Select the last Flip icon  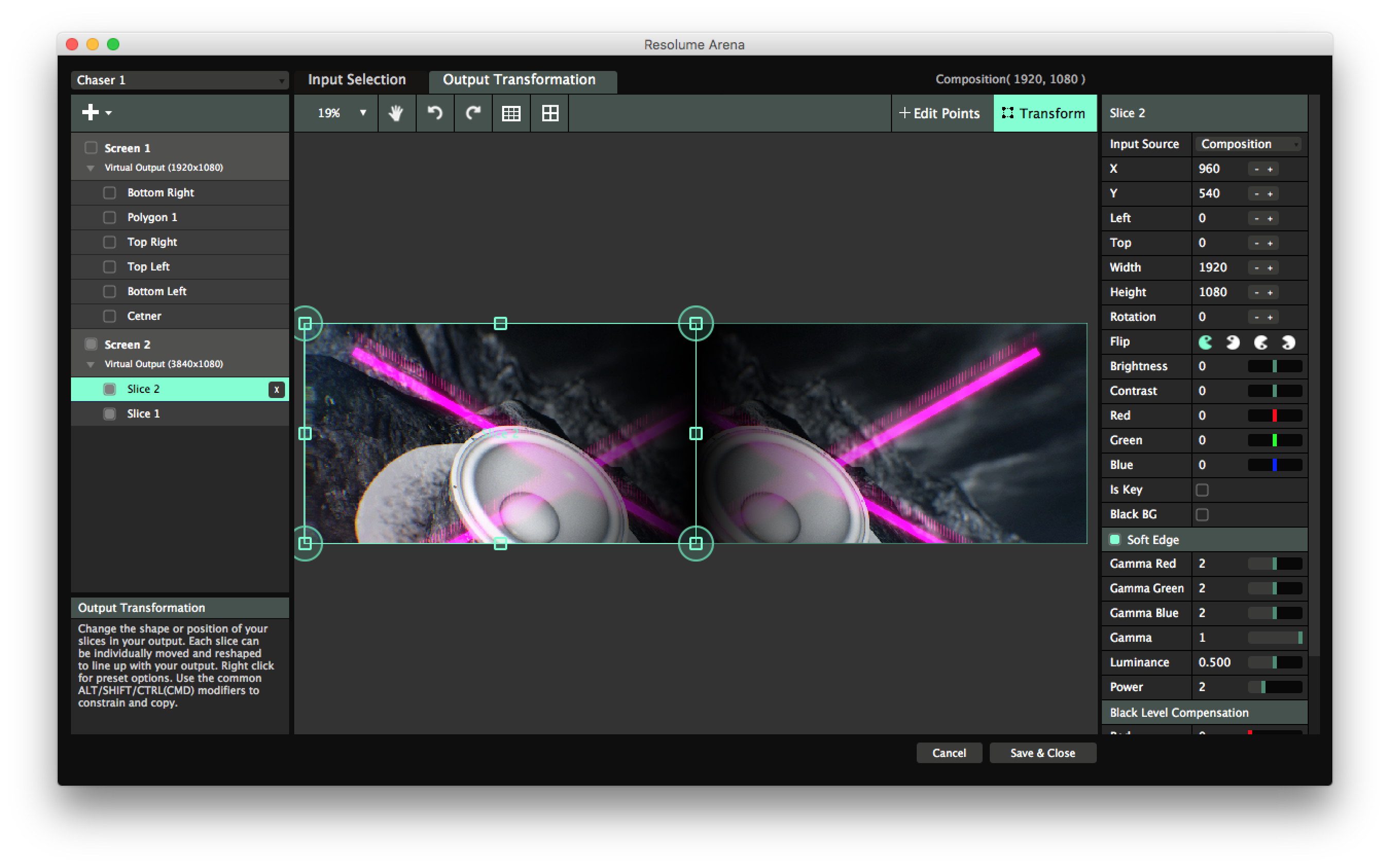[x=1288, y=342]
